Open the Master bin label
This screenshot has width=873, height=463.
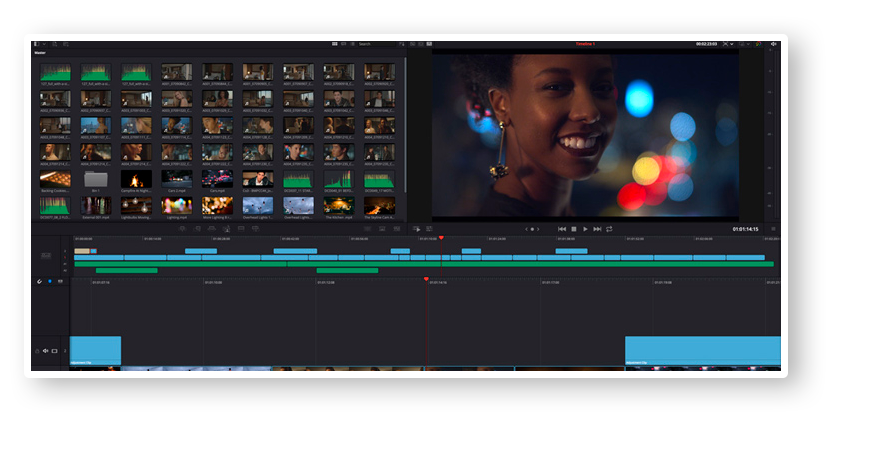[40, 53]
